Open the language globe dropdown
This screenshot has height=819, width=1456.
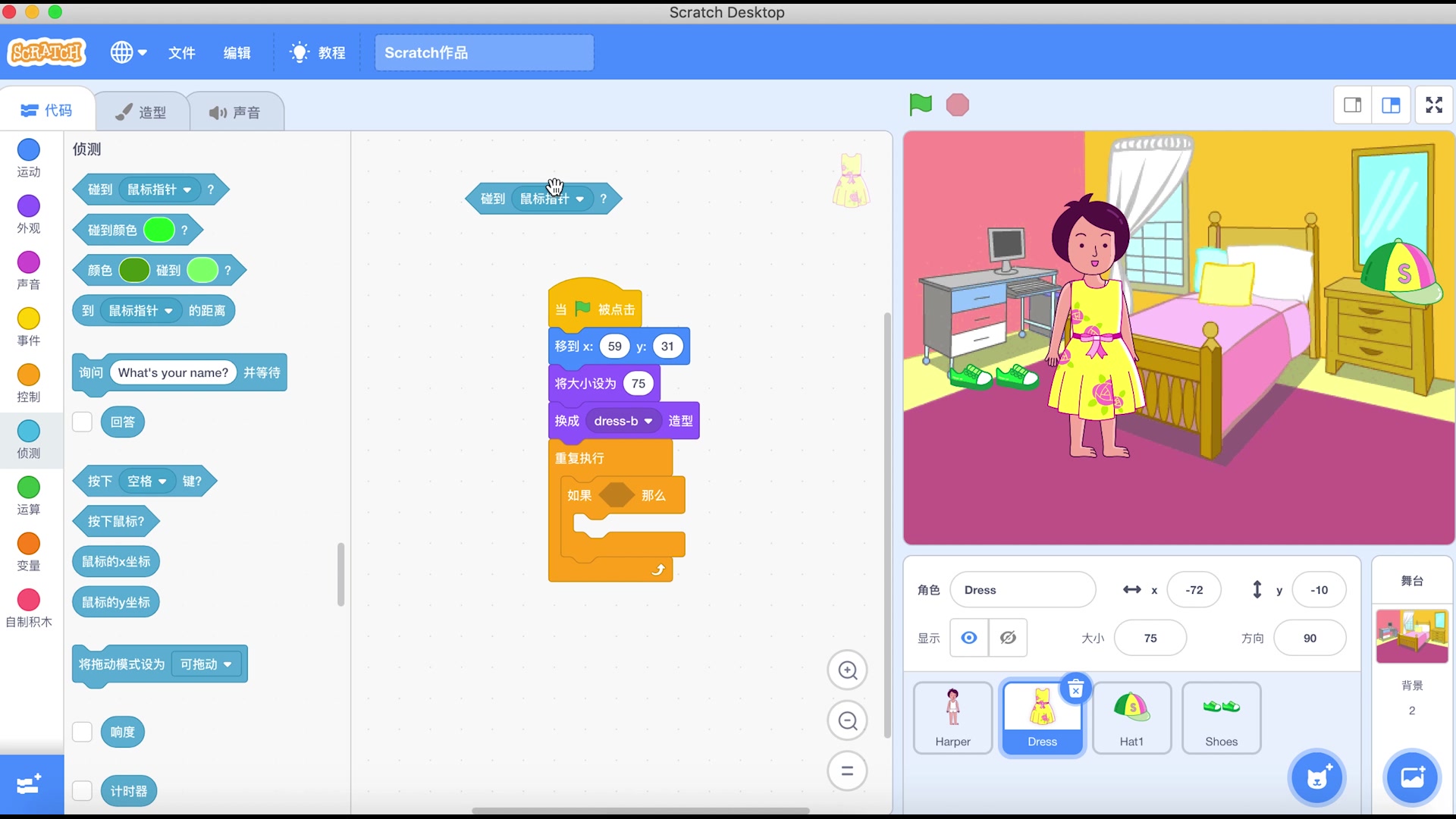coord(127,52)
